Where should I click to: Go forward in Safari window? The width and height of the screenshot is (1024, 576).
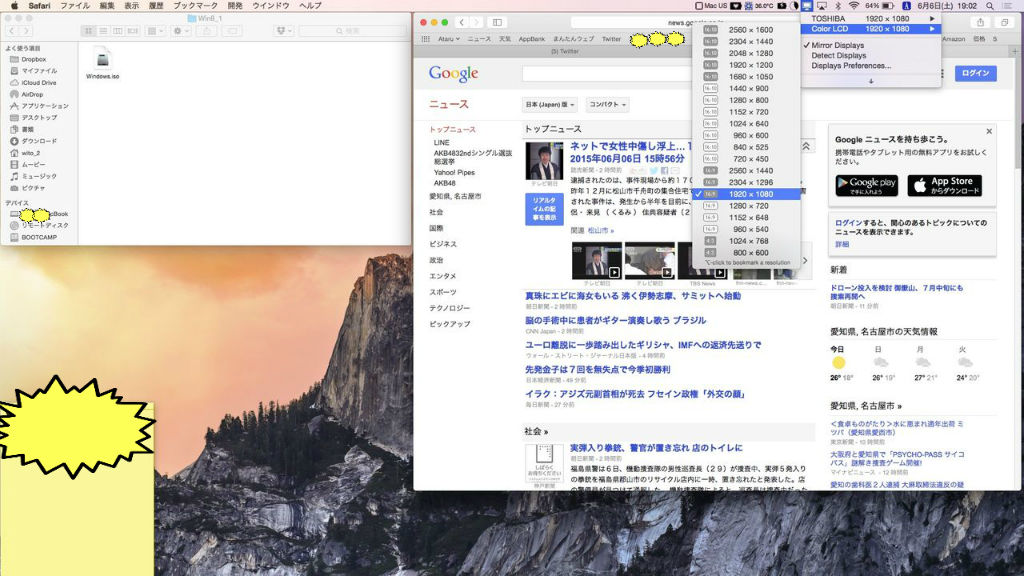click(x=477, y=22)
